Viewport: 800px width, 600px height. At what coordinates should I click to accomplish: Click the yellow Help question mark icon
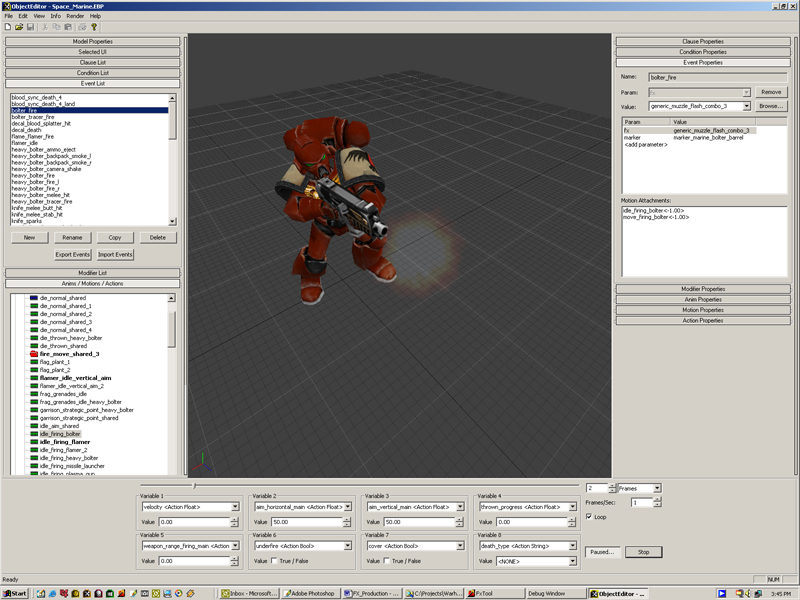tap(95, 27)
